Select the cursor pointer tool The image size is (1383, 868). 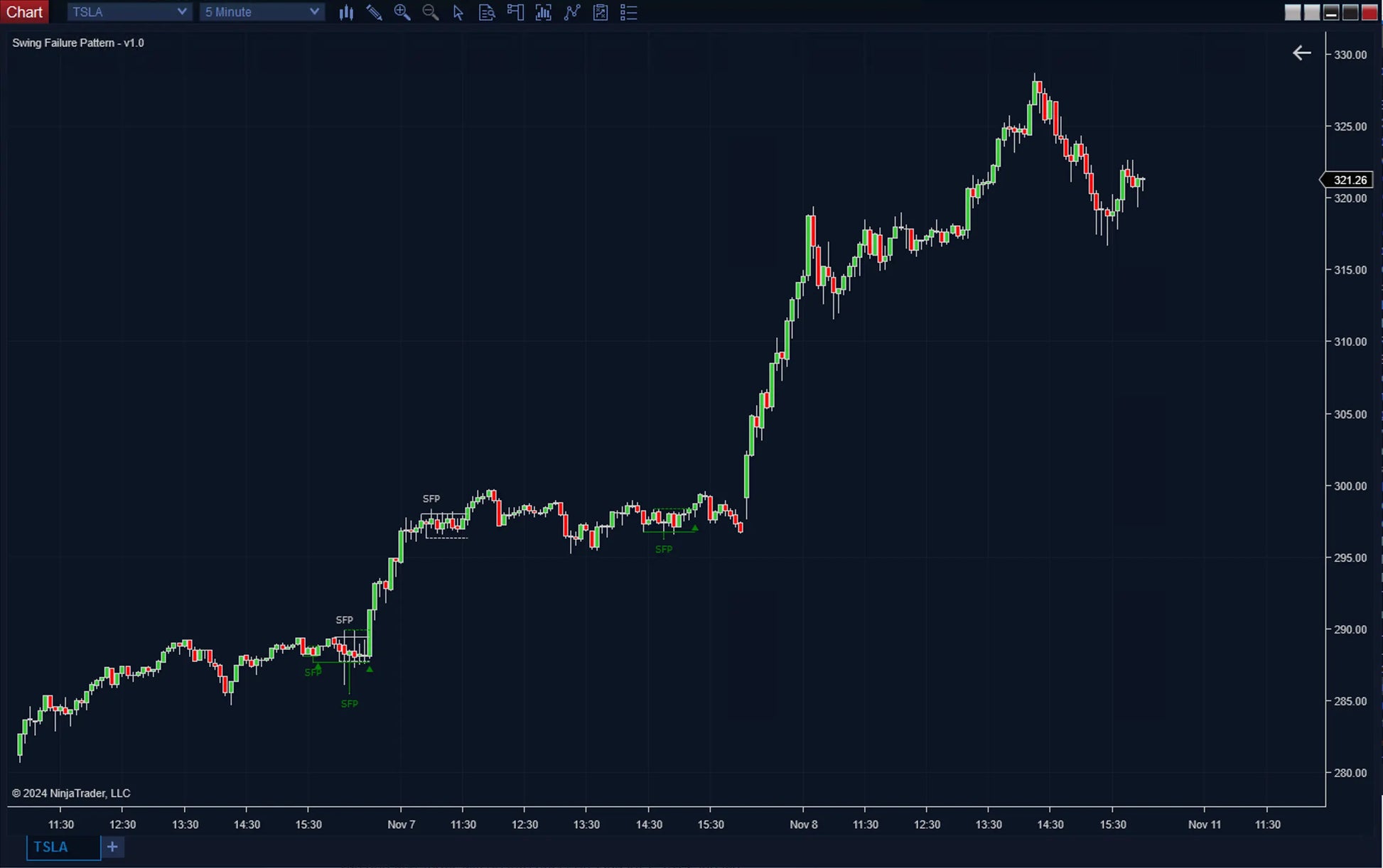[458, 12]
